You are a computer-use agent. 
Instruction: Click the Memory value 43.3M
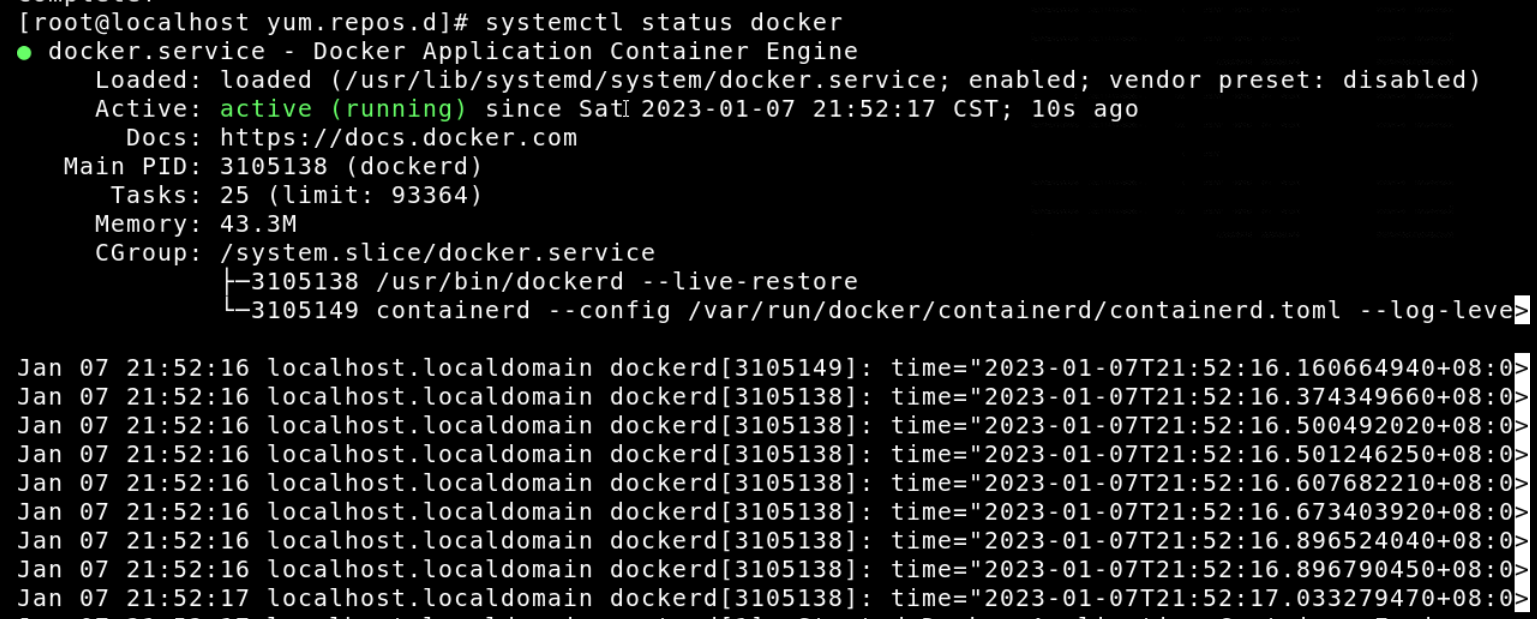258,224
